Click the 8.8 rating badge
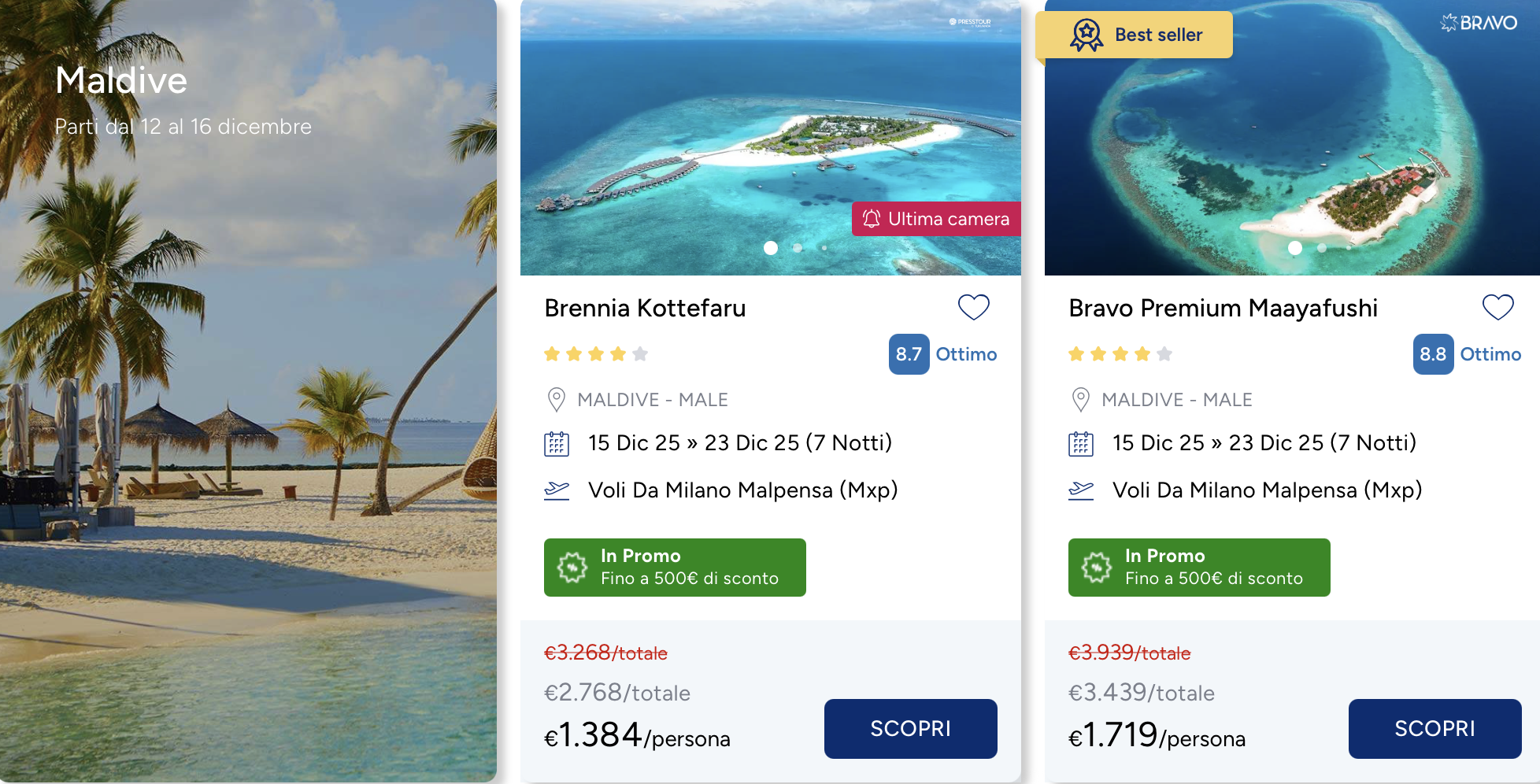This screenshot has height=784, width=1540. tap(1433, 354)
